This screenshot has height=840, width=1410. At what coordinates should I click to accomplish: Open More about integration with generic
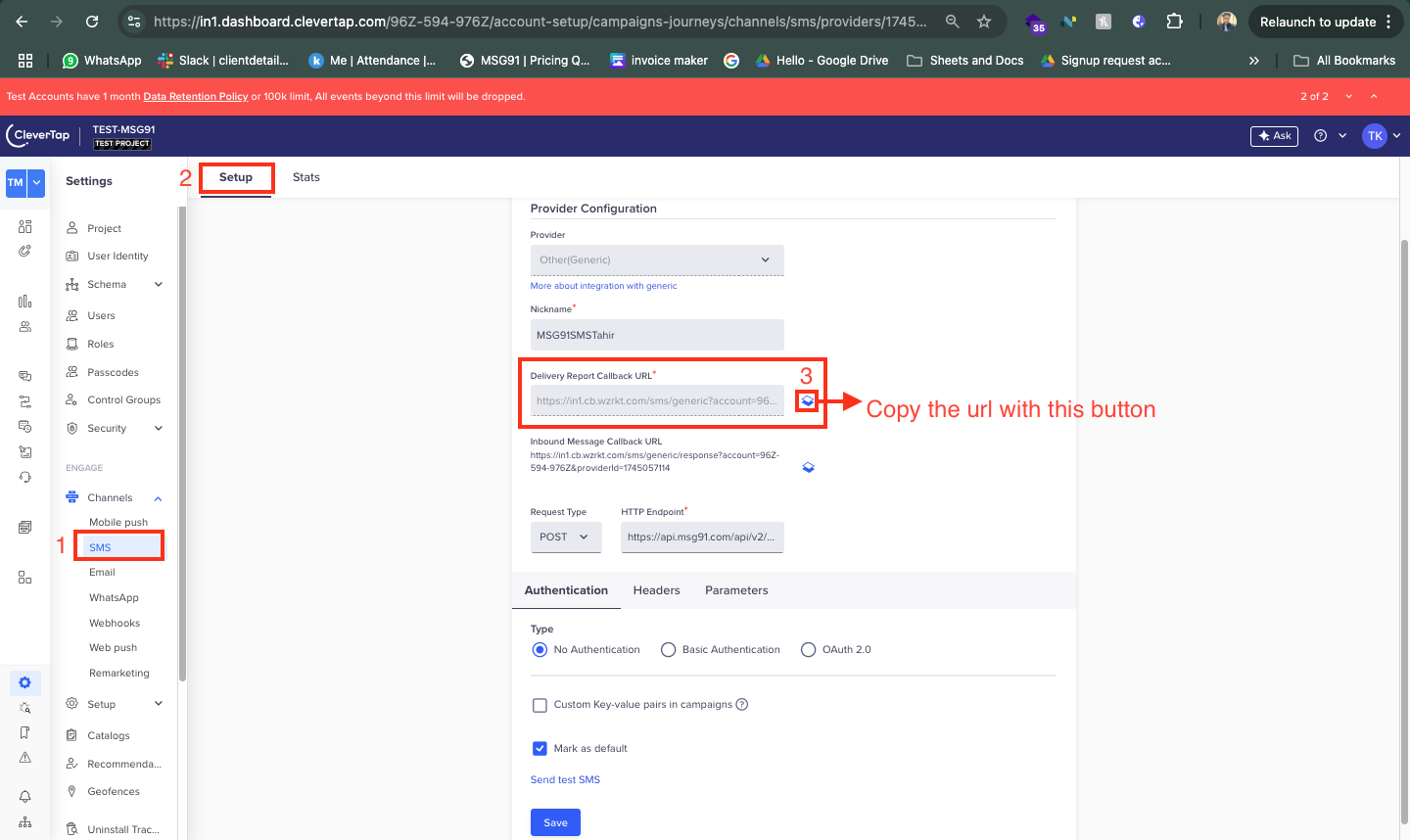[x=603, y=286]
